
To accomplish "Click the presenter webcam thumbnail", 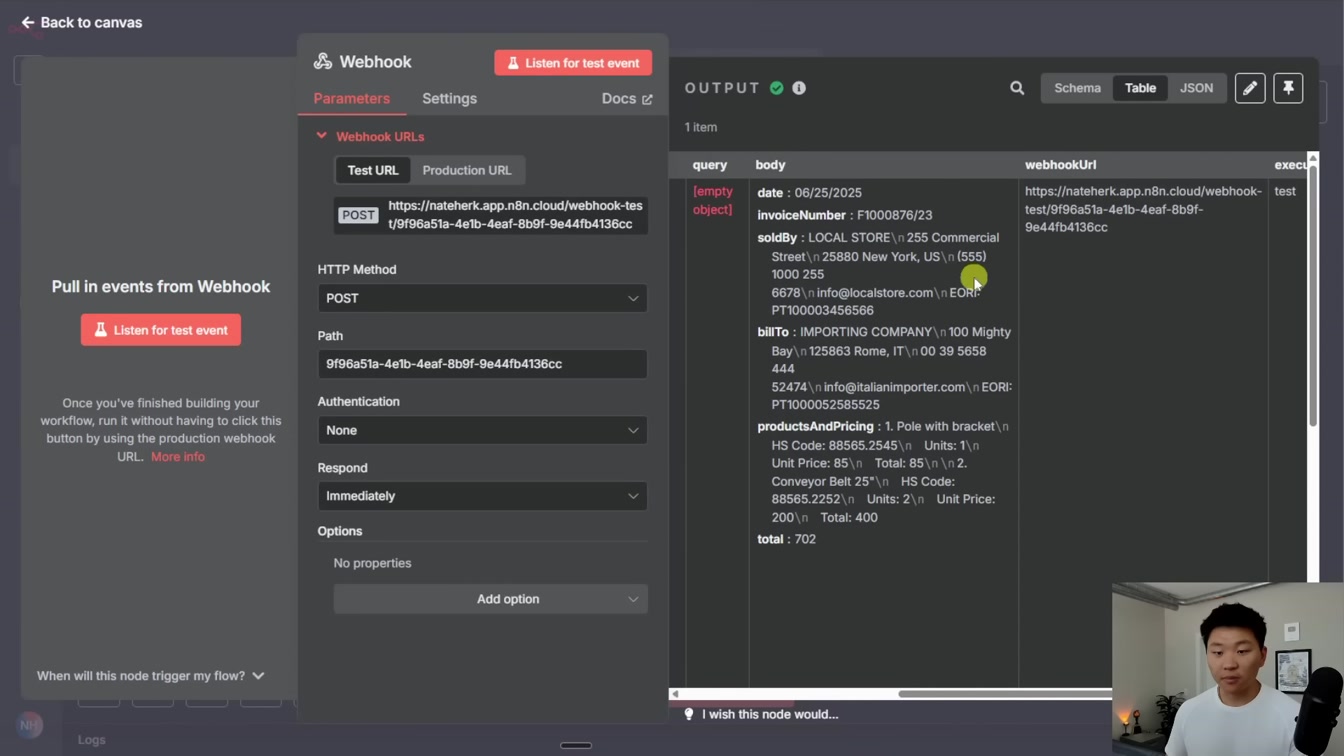I will [1227, 669].
